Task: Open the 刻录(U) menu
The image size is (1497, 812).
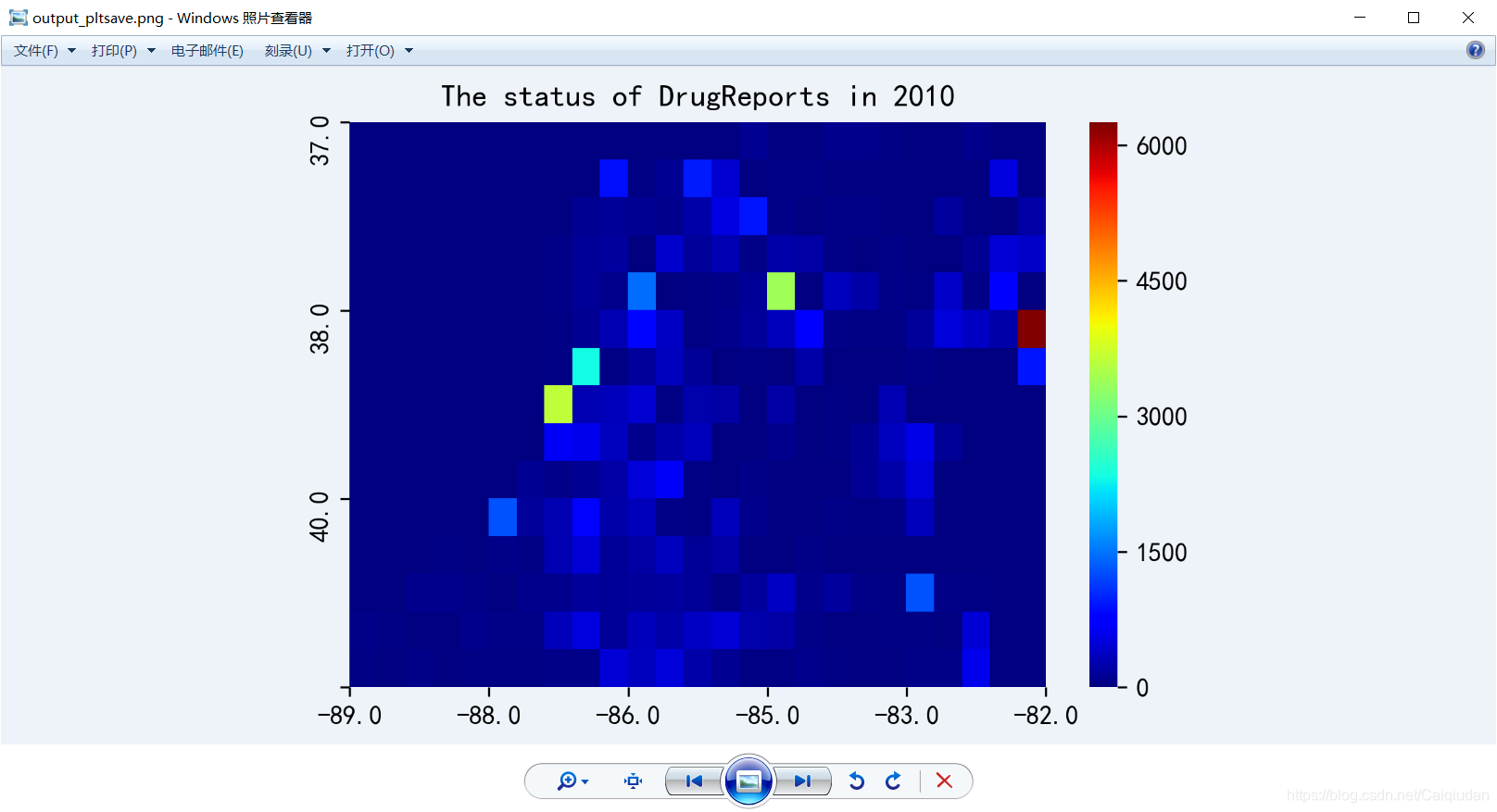Action: pos(288,51)
